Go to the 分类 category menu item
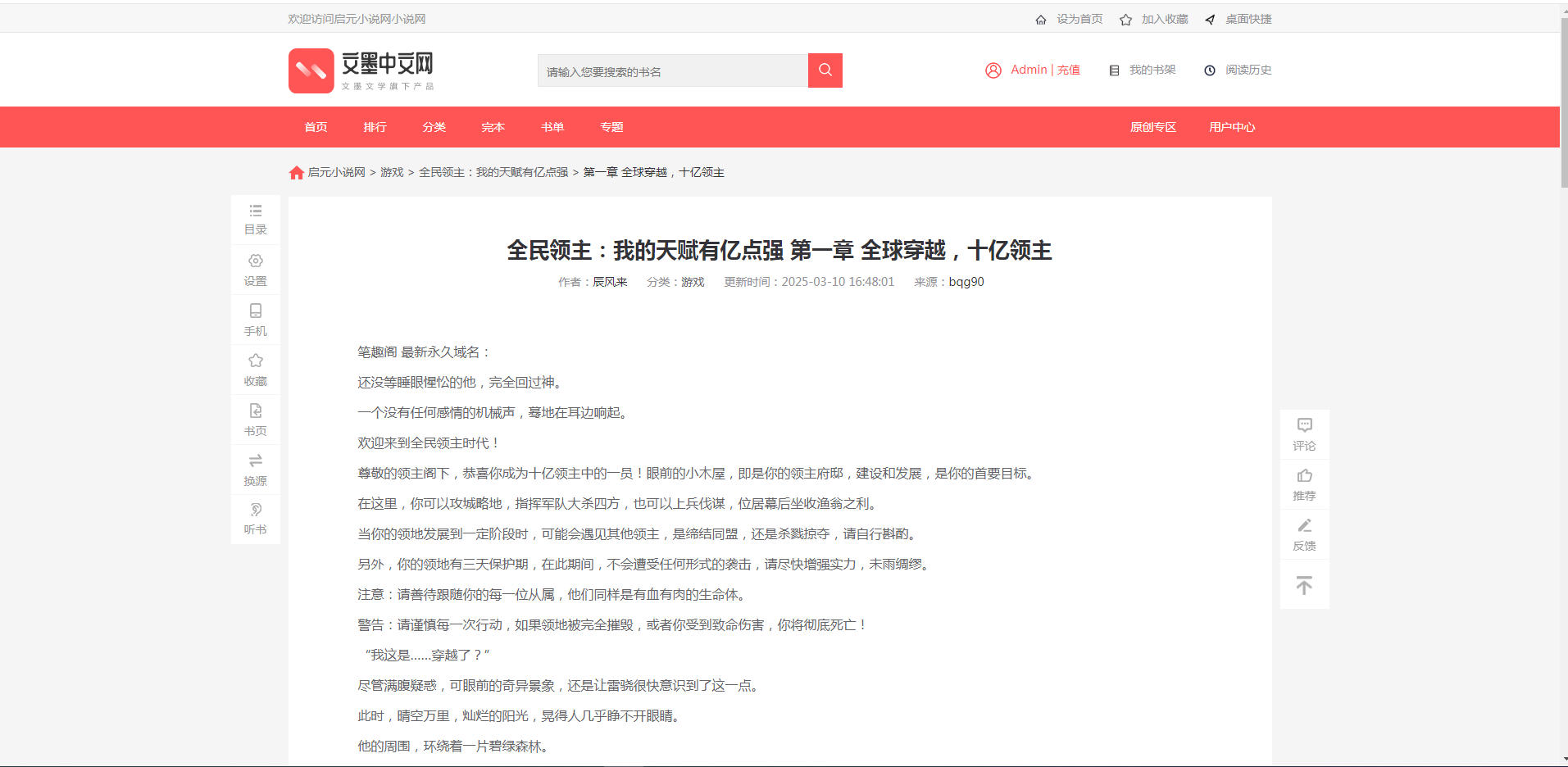 tap(434, 127)
